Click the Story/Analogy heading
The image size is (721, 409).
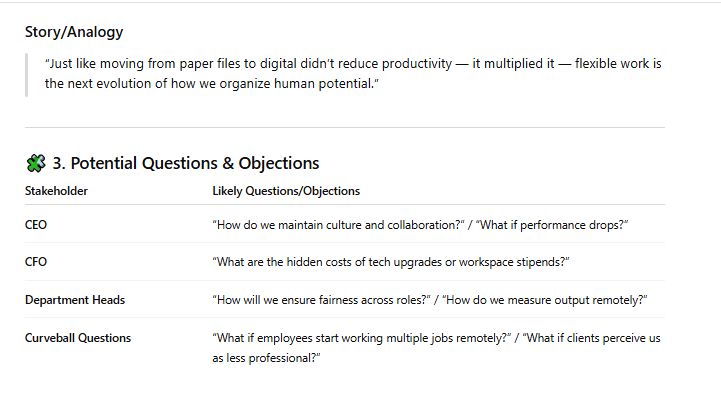click(x=74, y=32)
